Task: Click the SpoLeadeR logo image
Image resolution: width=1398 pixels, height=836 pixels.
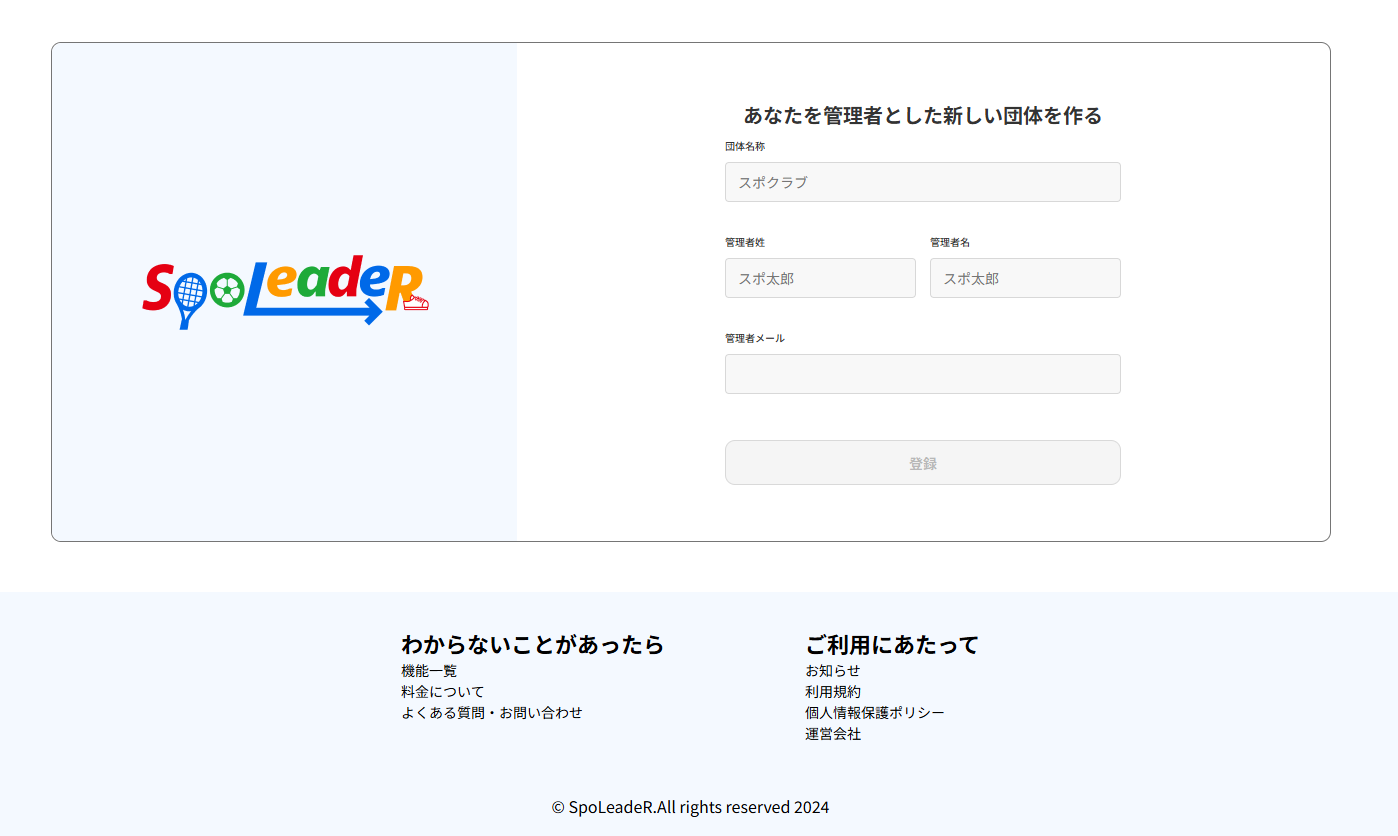Action: pos(285,292)
